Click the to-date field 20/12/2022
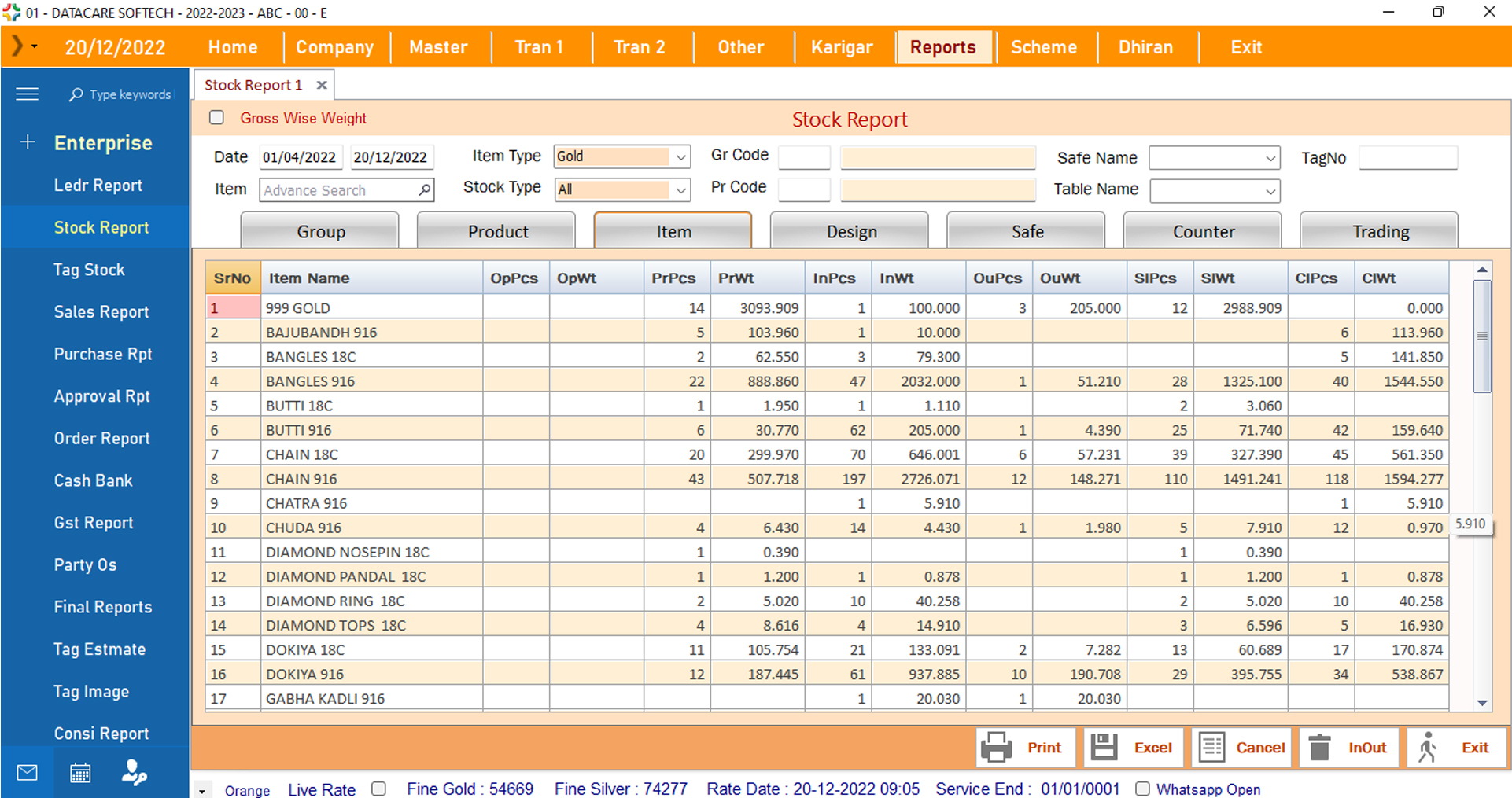Image resolution: width=1512 pixels, height=798 pixels. click(x=391, y=157)
